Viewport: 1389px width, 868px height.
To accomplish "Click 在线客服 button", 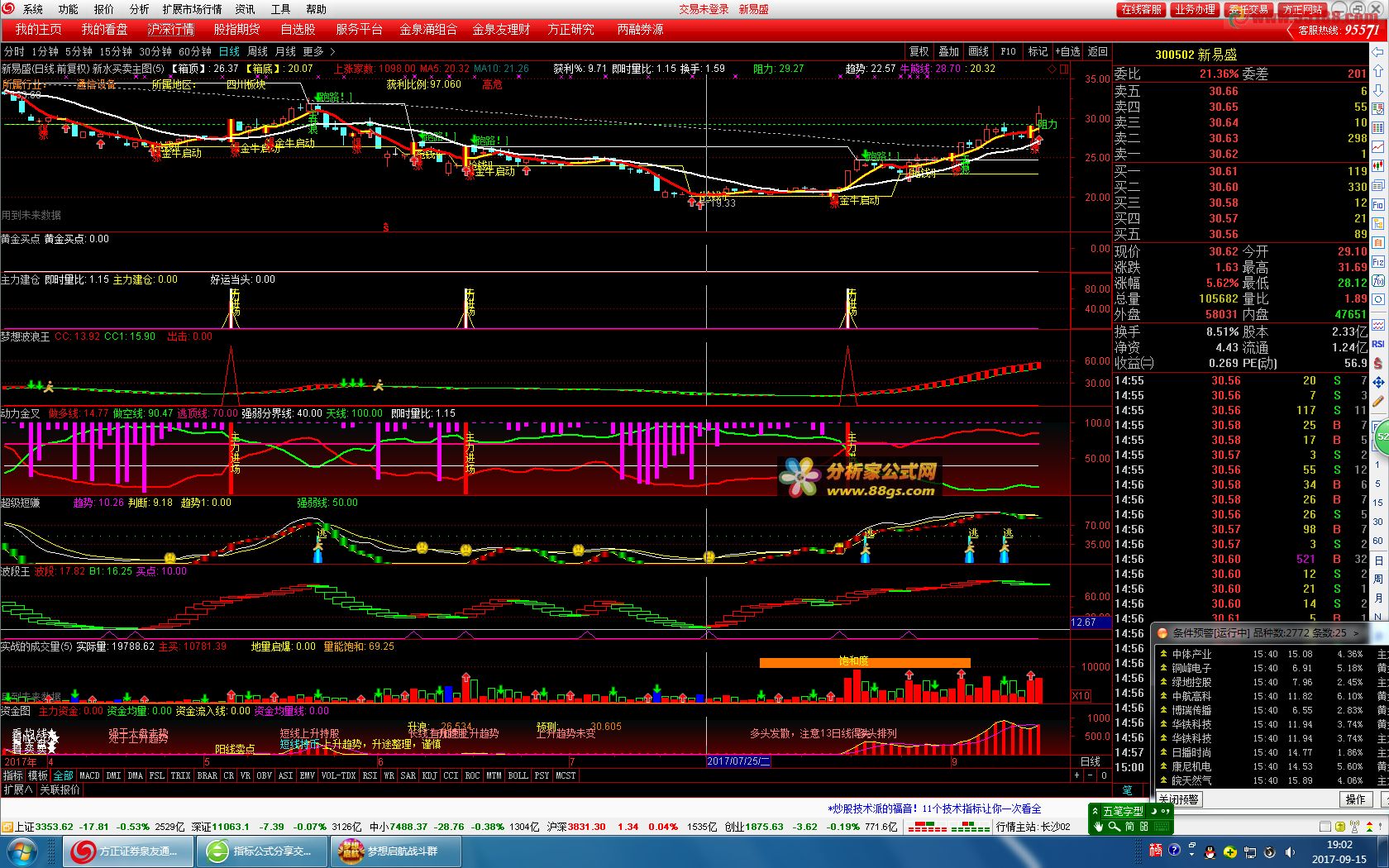I will point(1141,9).
